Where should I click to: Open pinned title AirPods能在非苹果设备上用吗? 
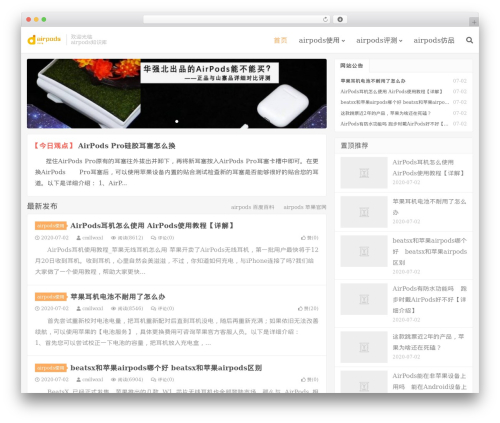click(x=429, y=381)
